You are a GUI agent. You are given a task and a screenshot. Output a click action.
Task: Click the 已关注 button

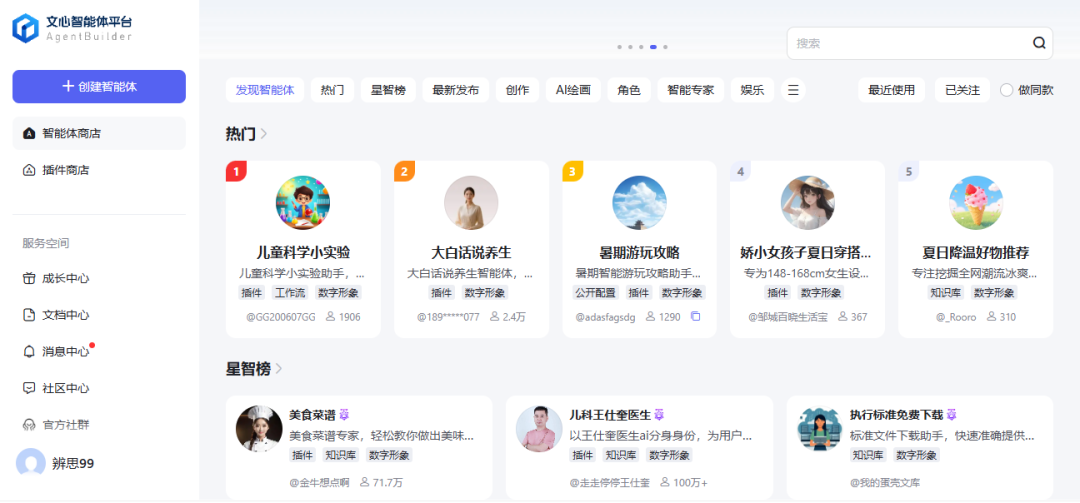(x=962, y=90)
